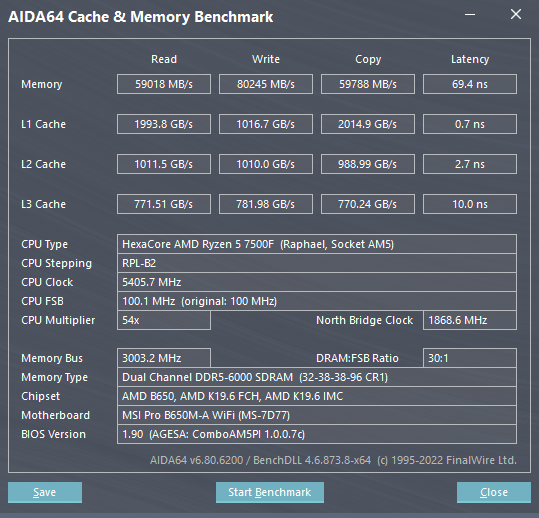539x518 pixels.
Task: Click the Memory row label
Action: tap(42, 84)
